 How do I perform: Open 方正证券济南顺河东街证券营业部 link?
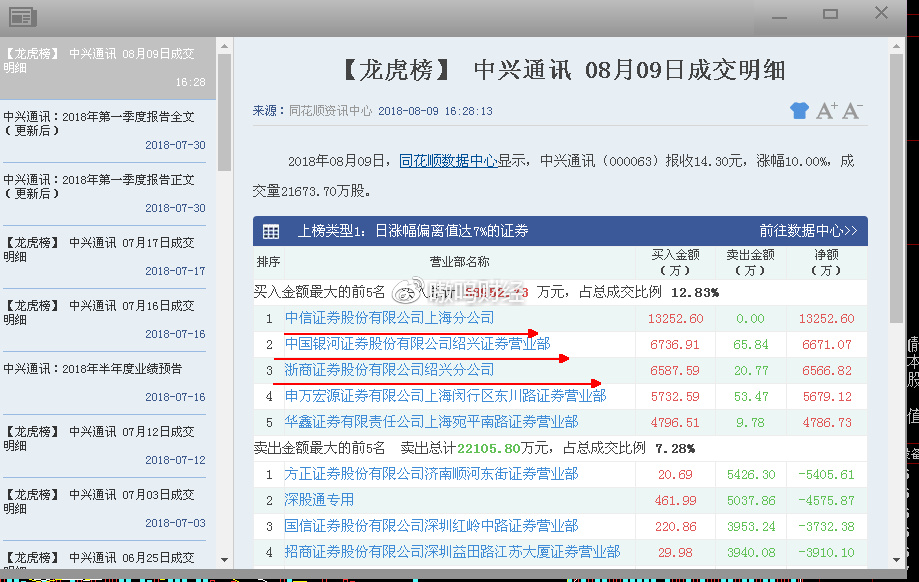click(x=431, y=474)
